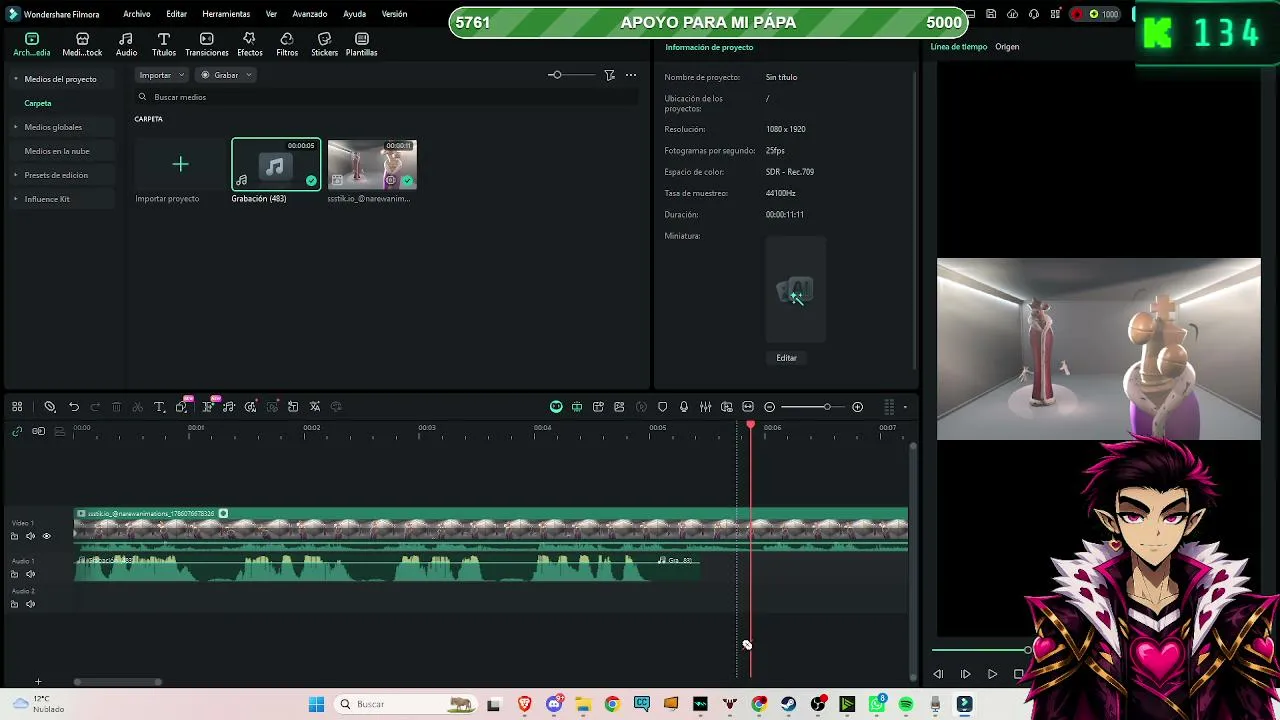1280x720 pixels.
Task: Mute the Audio 2 track
Action: (30, 604)
